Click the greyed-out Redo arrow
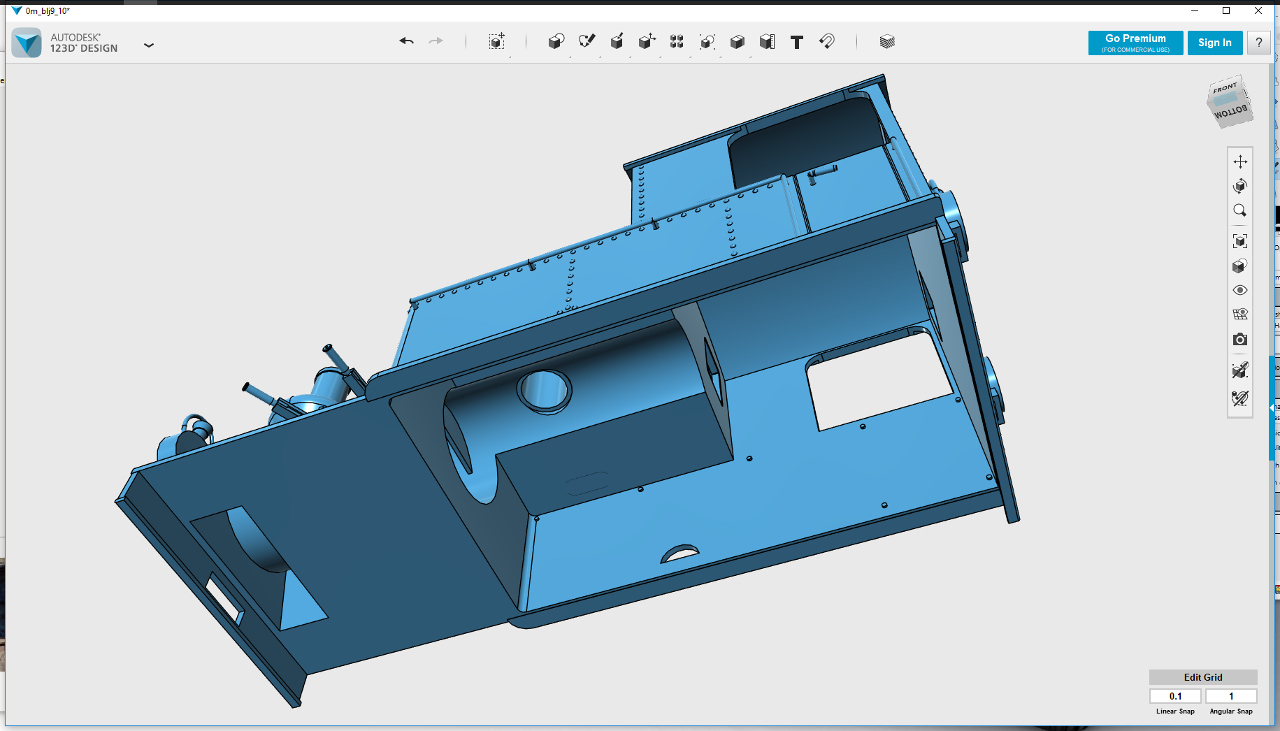1280x731 pixels. [x=436, y=41]
